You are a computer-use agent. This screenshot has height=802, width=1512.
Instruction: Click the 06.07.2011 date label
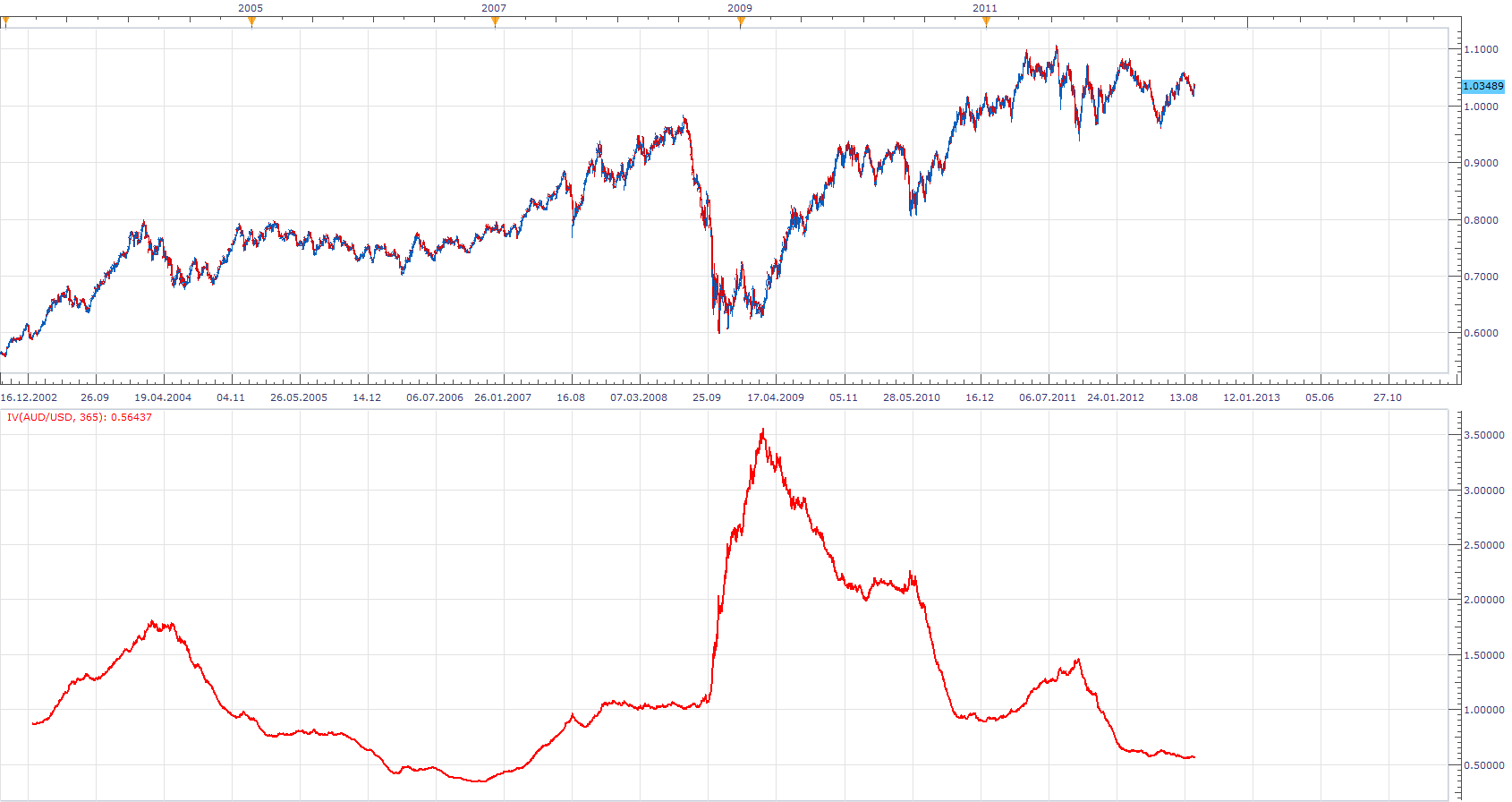click(1048, 397)
